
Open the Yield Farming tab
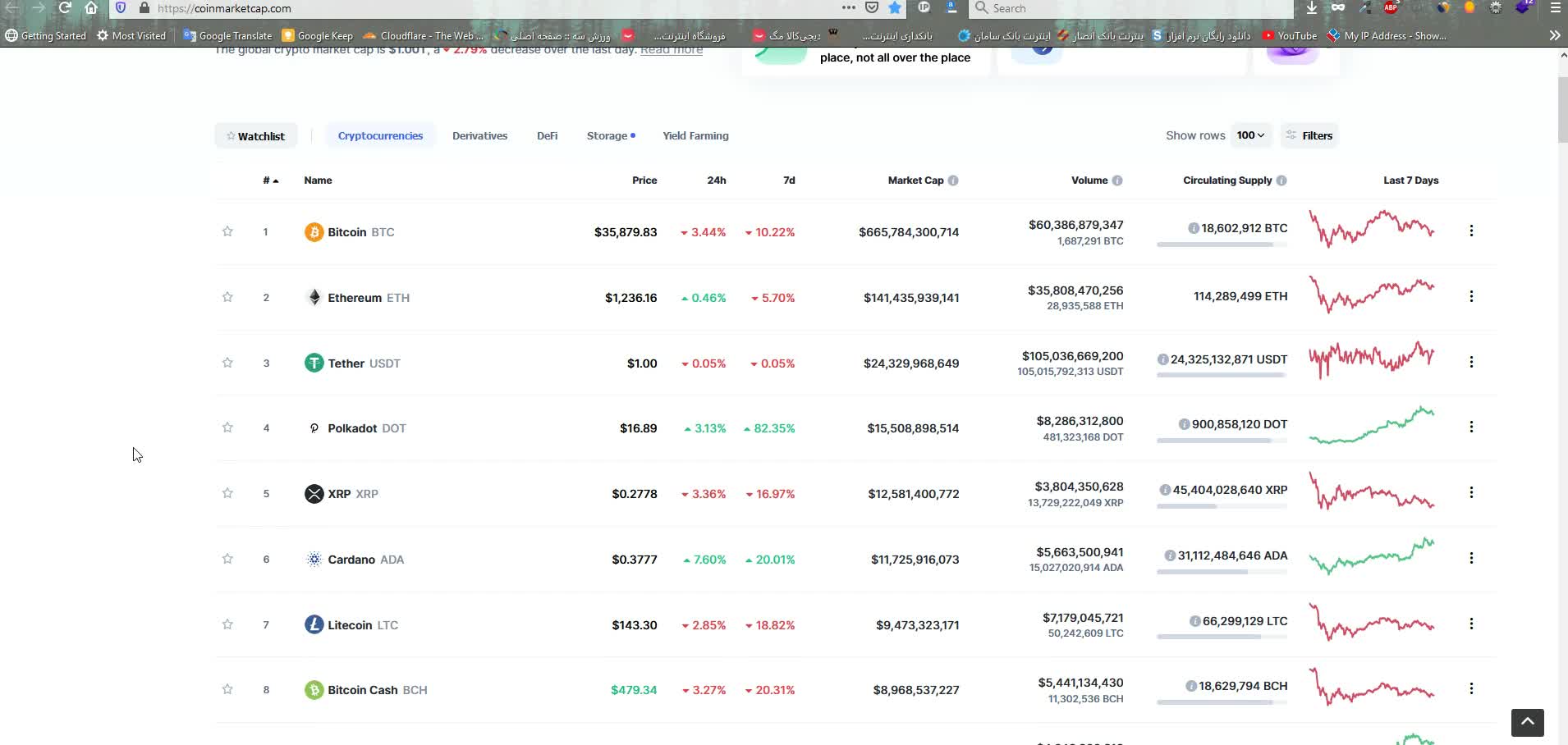(x=695, y=135)
